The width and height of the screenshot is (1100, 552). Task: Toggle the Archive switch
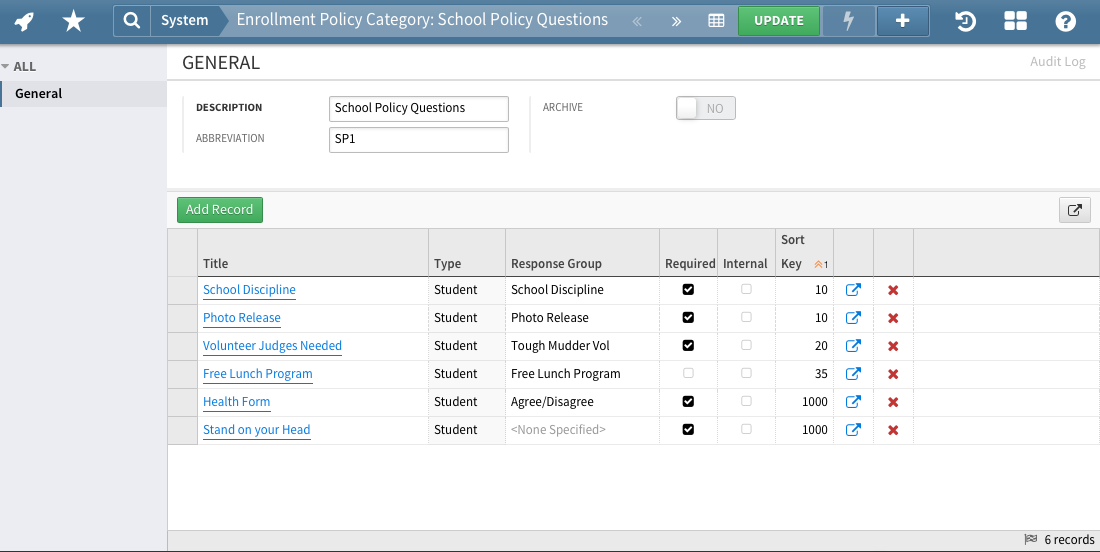tap(705, 108)
